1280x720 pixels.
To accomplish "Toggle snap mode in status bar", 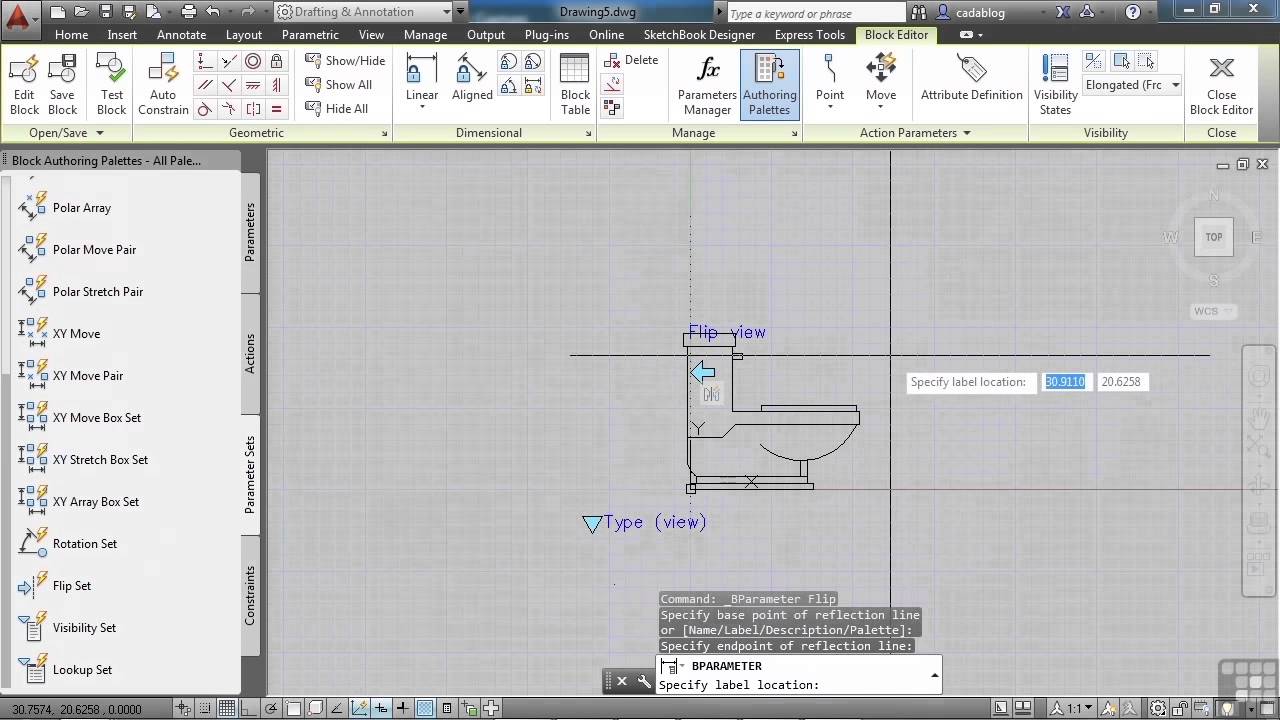I will tap(205, 709).
